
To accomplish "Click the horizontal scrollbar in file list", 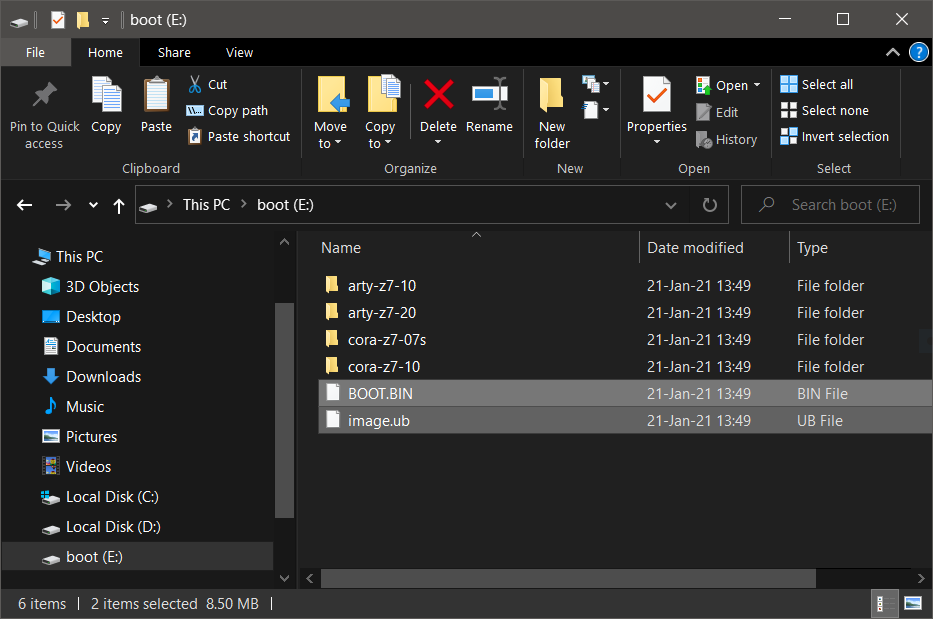I will pyautogui.click(x=568, y=578).
